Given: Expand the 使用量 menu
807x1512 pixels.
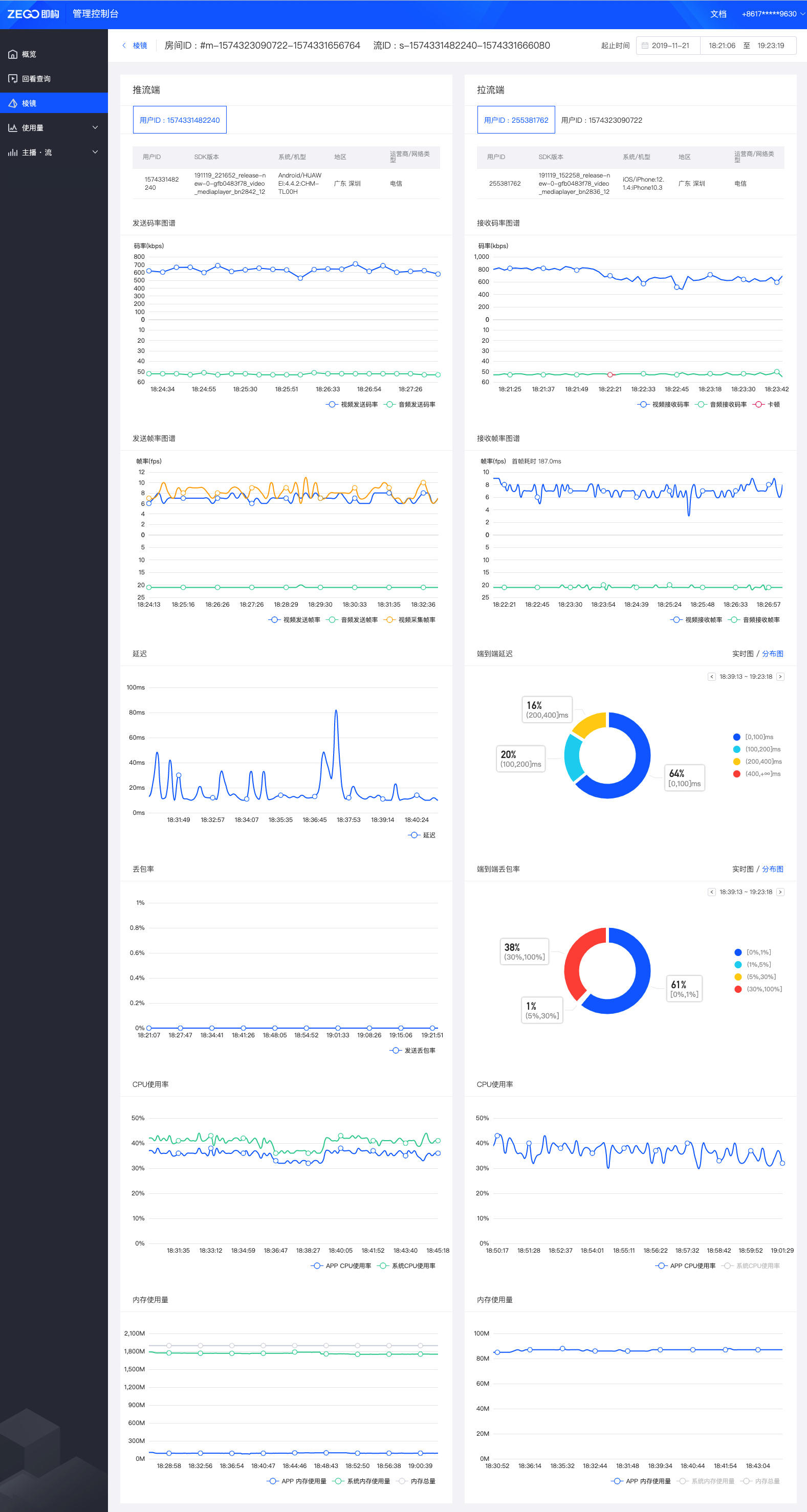Looking at the screenshot, I should coord(95,128).
